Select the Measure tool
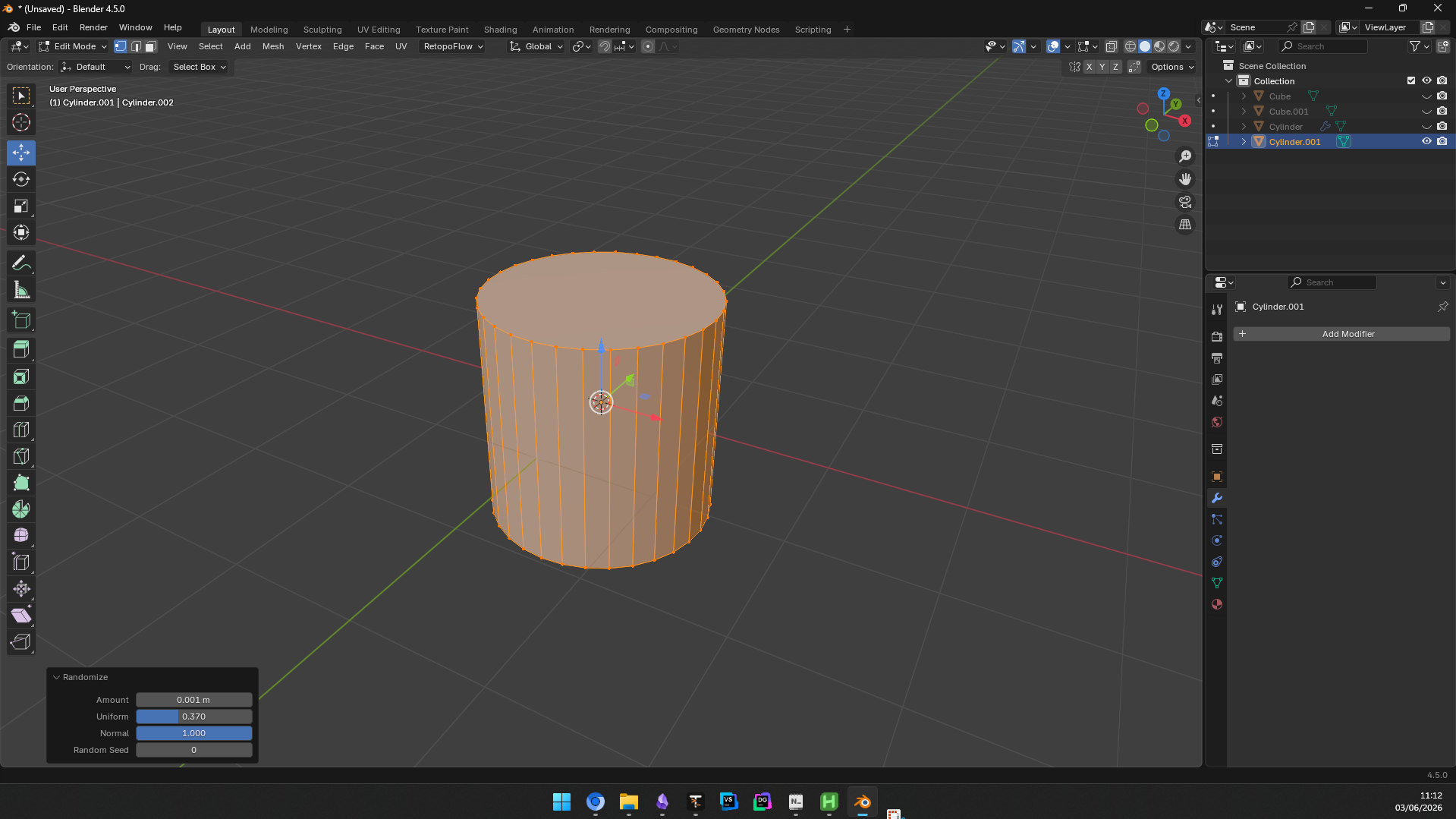The height and width of the screenshot is (819, 1456). click(21, 290)
